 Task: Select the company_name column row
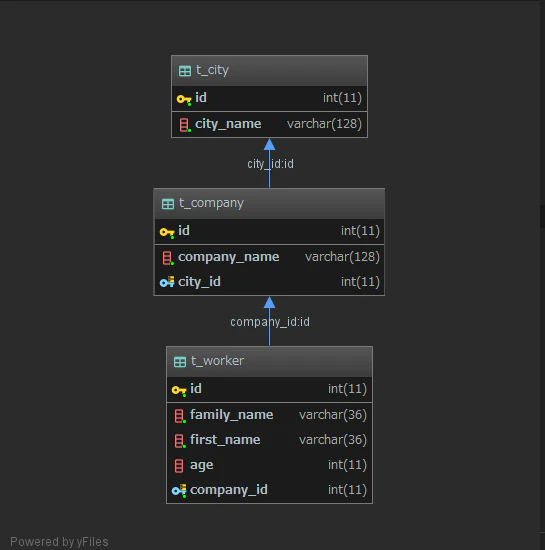coord(269,257)
